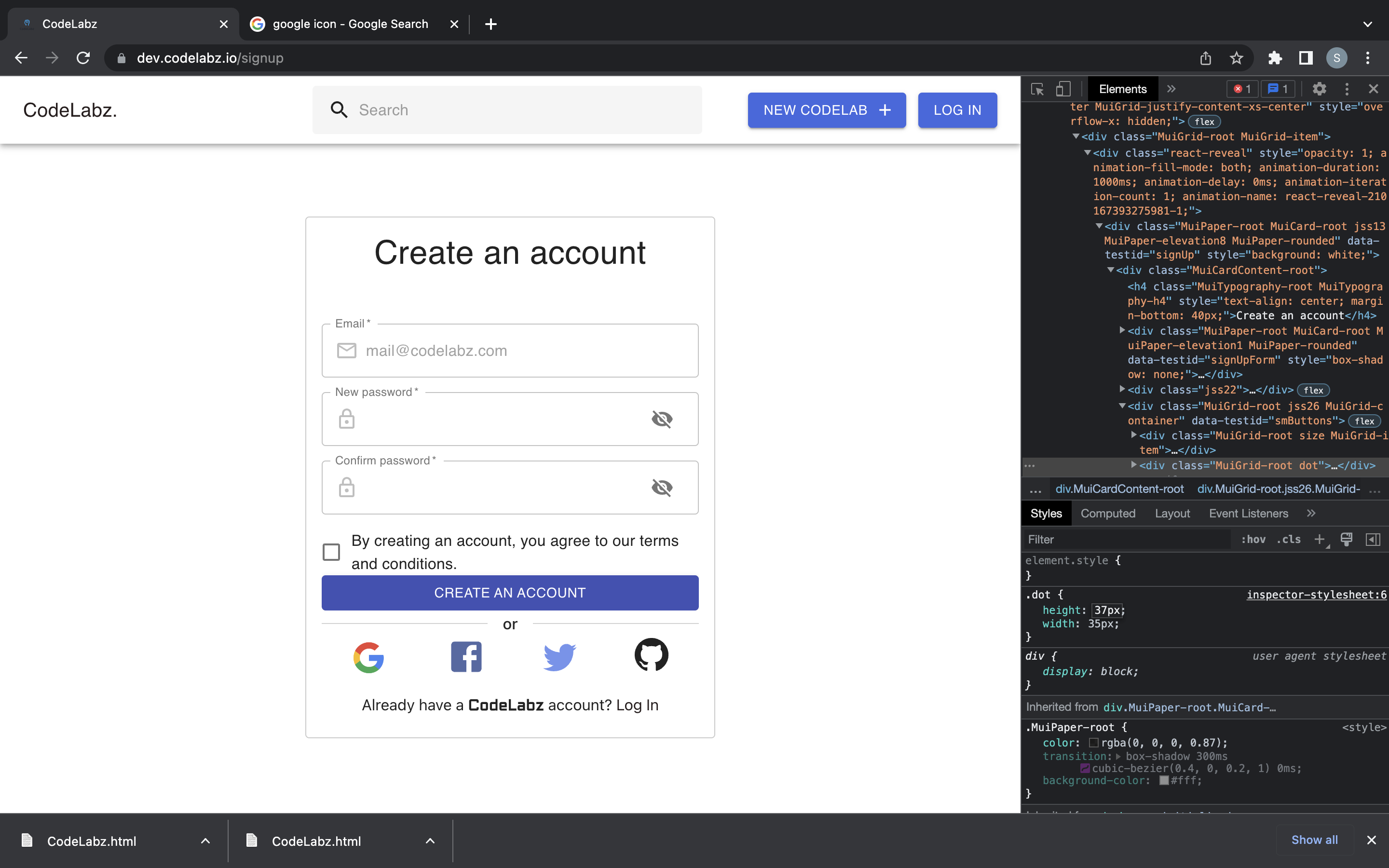Viewport: 1389px width, 868px height.
Task: Switch to the Computed tab
Action: click(1108, 513)
